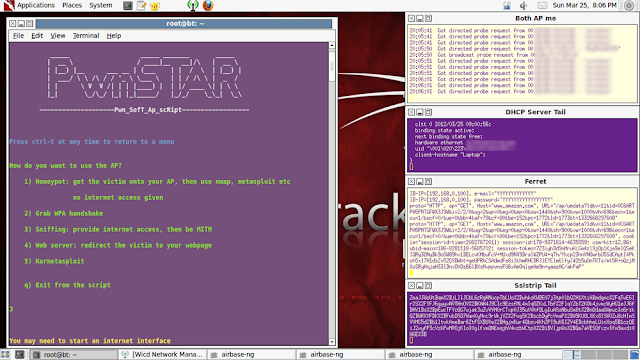This screenshot has width=640, height=360.
Task: Open the Terminal menu in the root@bt window
Action: click(86, 36)
